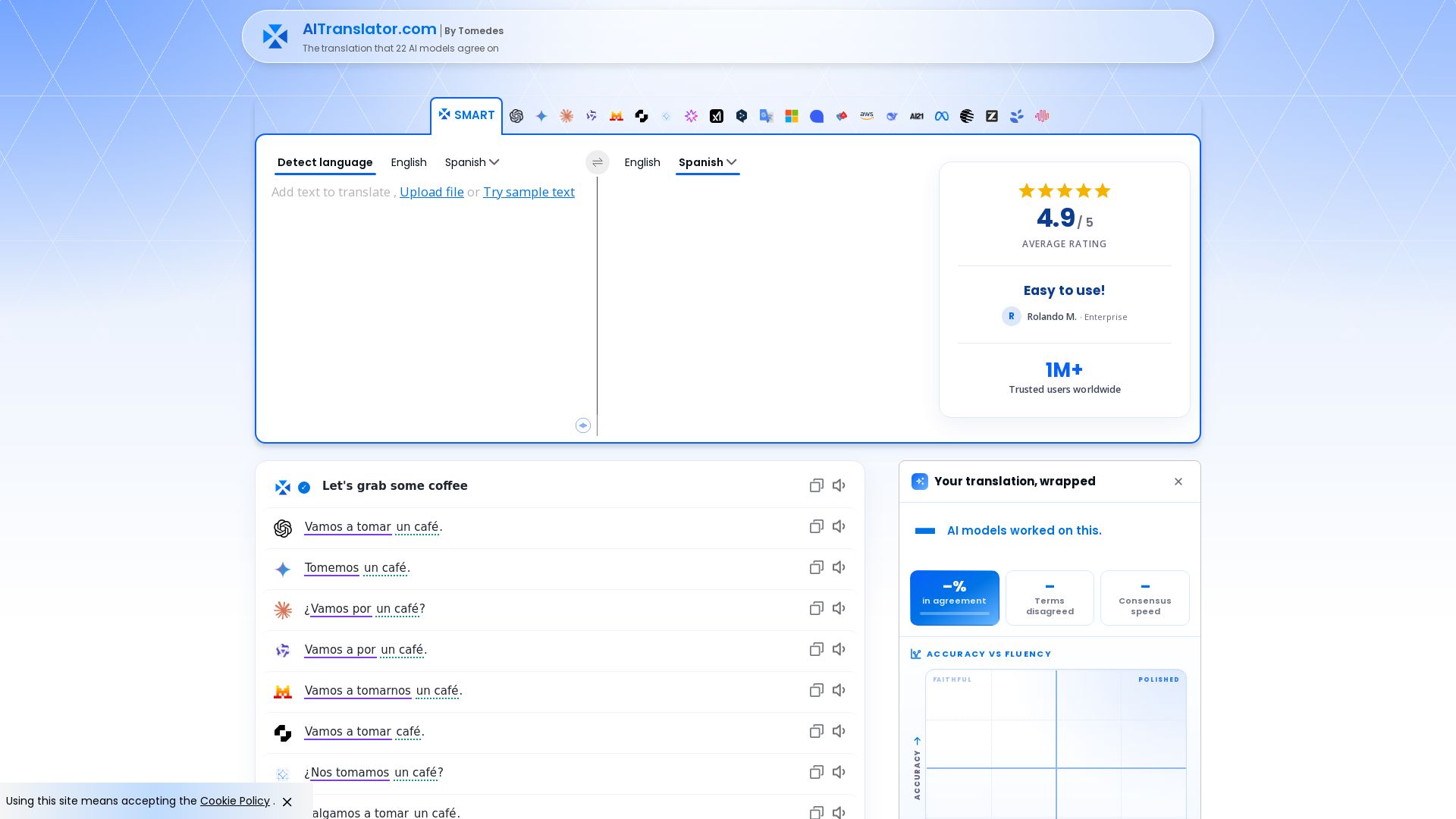This screenshot has width=1456, height=819.
Task: Open the AITranslator.com home link
Action: (369, 30)
